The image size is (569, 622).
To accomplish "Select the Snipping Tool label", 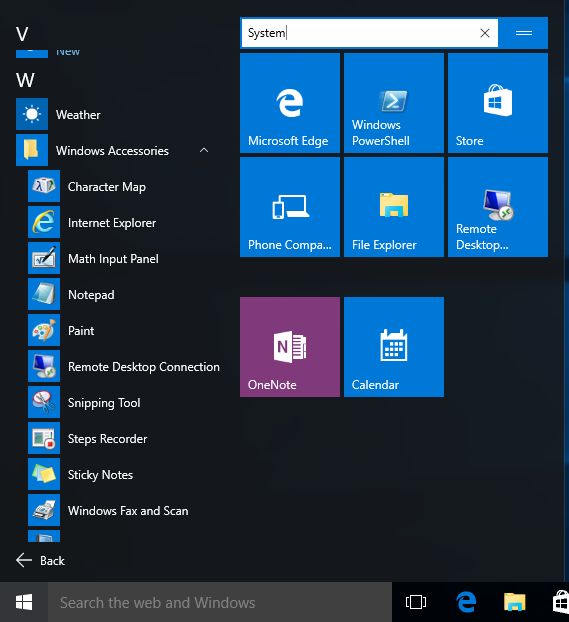I will (x=104, y=403).
